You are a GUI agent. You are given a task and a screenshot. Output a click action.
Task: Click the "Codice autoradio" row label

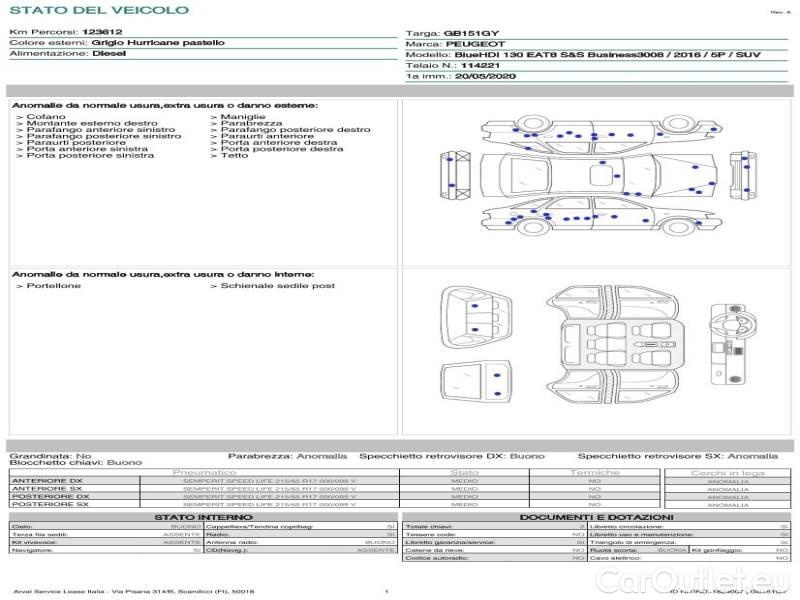tap(436, 558)
